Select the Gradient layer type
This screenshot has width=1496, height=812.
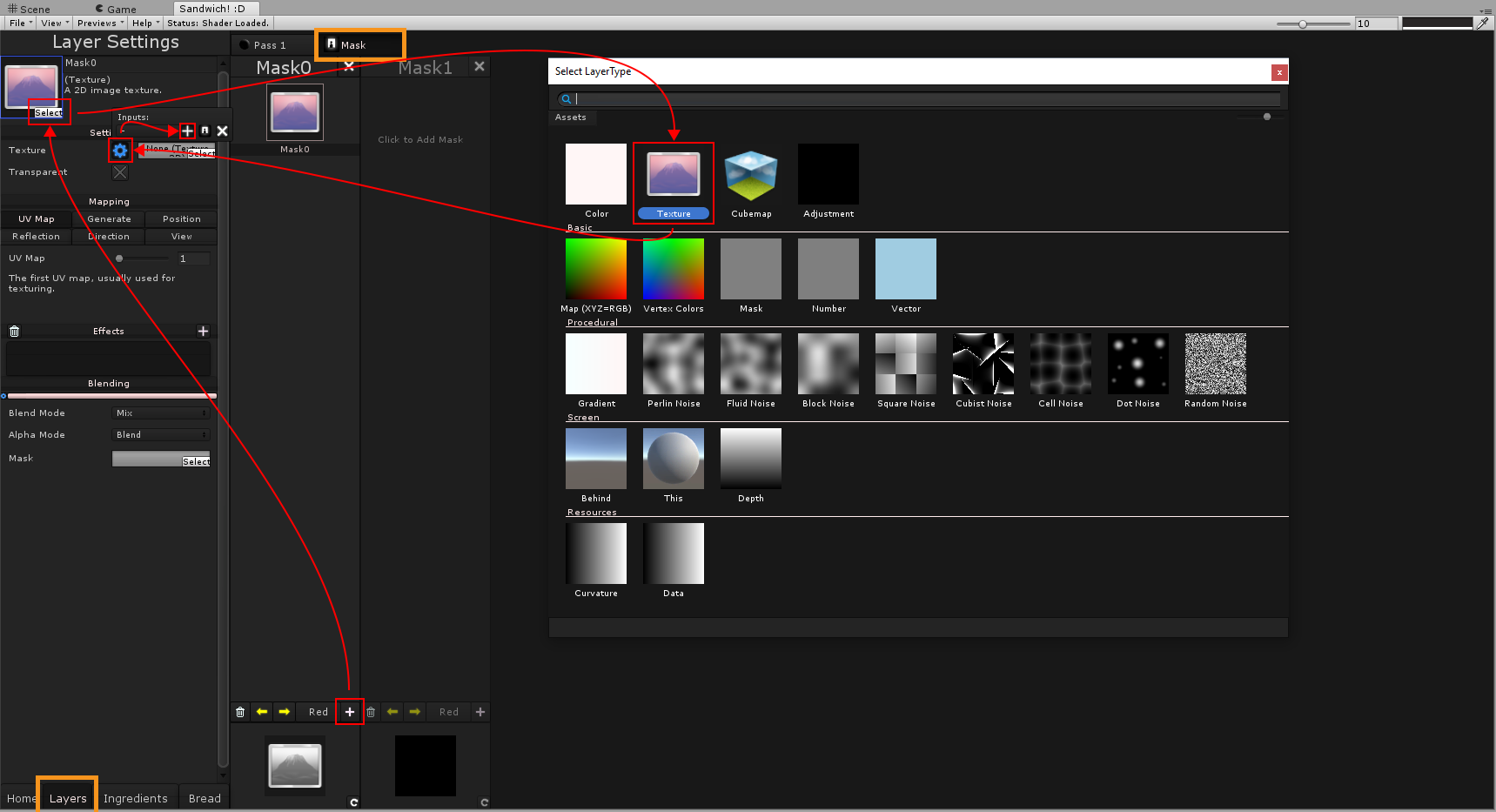(596, 371)
